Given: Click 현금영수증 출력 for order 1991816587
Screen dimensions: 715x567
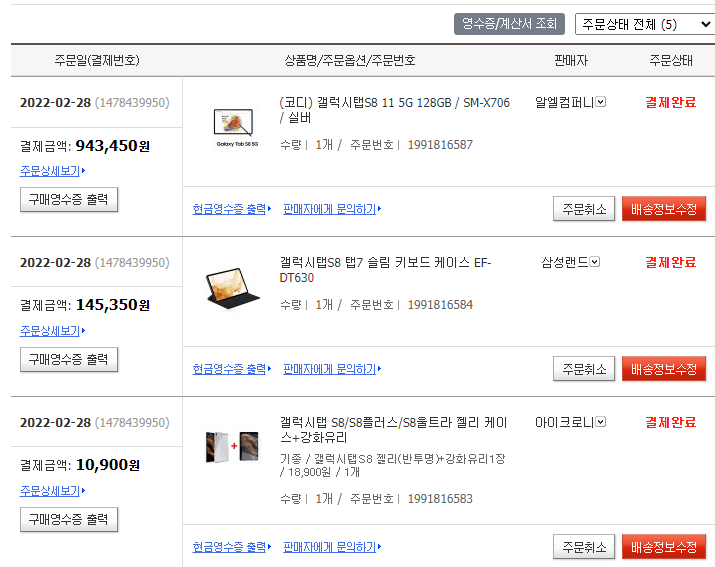Looking at the screenshot, I should [x=232, y=209].
